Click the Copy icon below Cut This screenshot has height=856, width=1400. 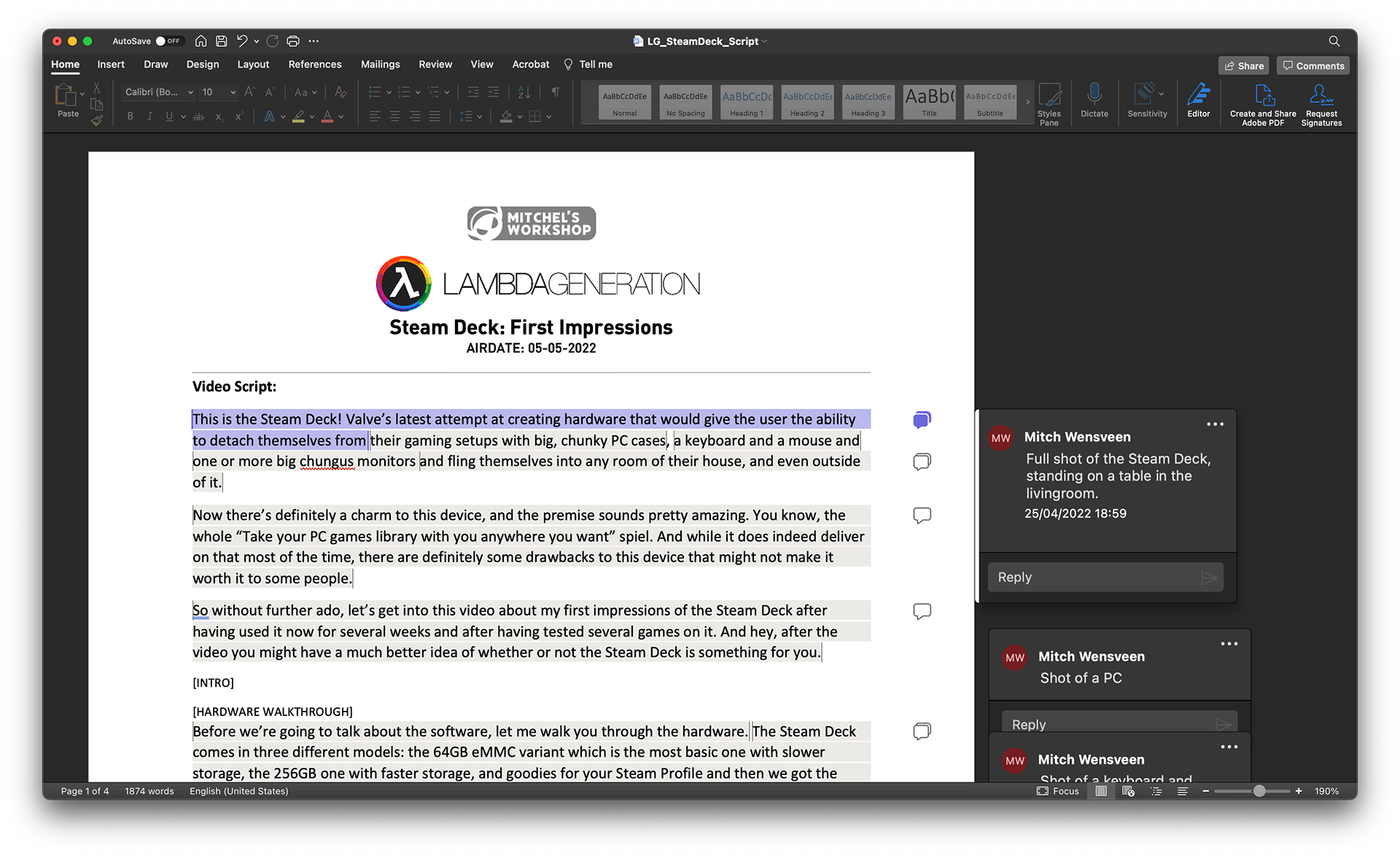(x=97, y=104)
